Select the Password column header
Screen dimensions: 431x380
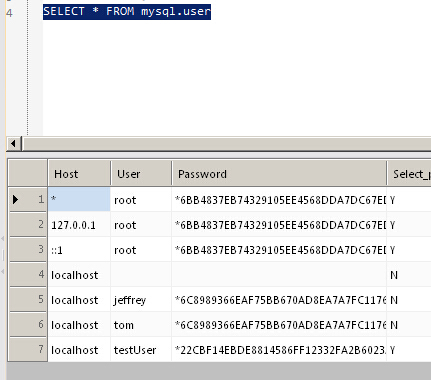point(279,173)
